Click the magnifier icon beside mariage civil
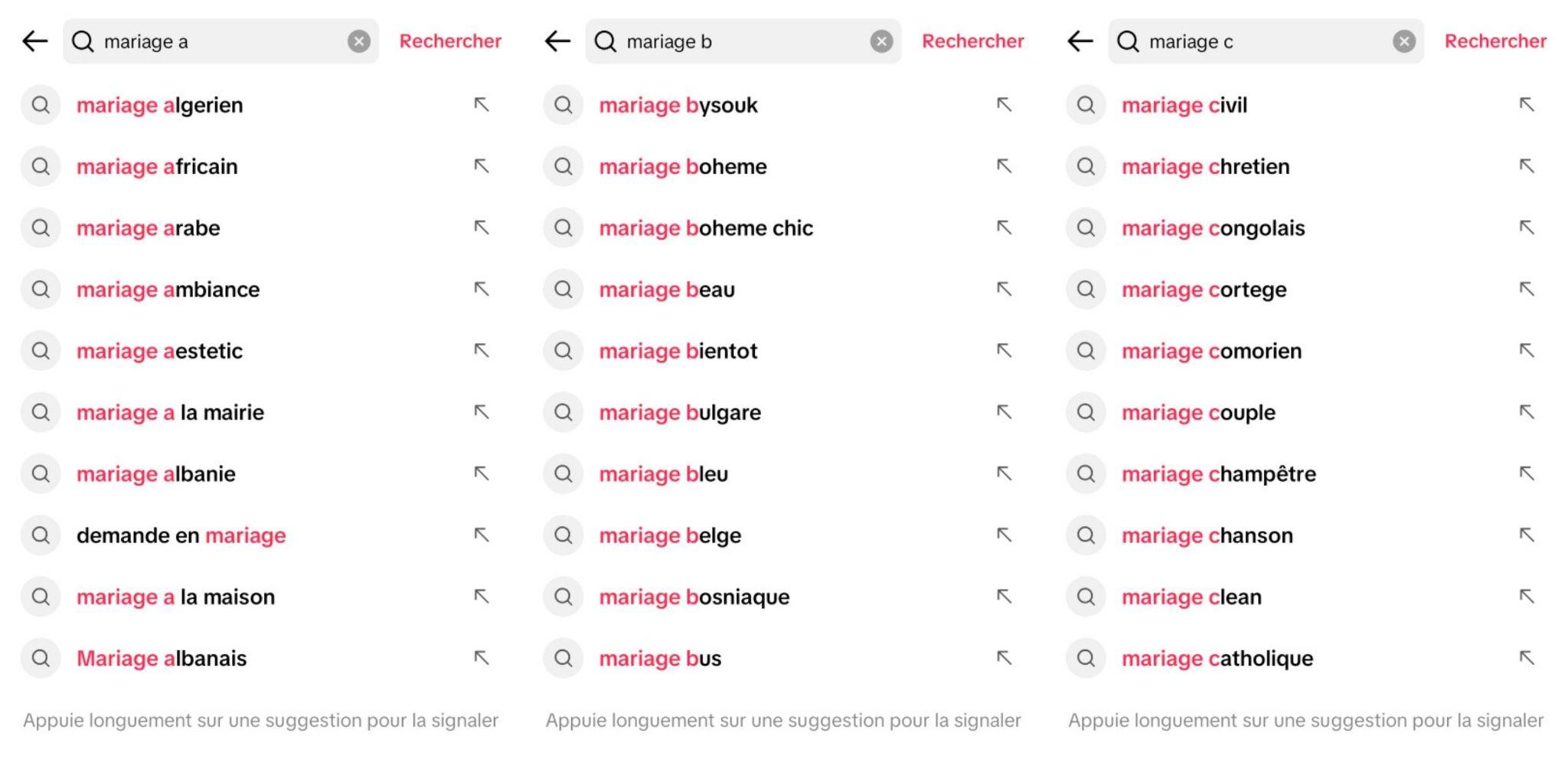The height and width of the screenshot is (769, 1568). (x=1085, y=105)
